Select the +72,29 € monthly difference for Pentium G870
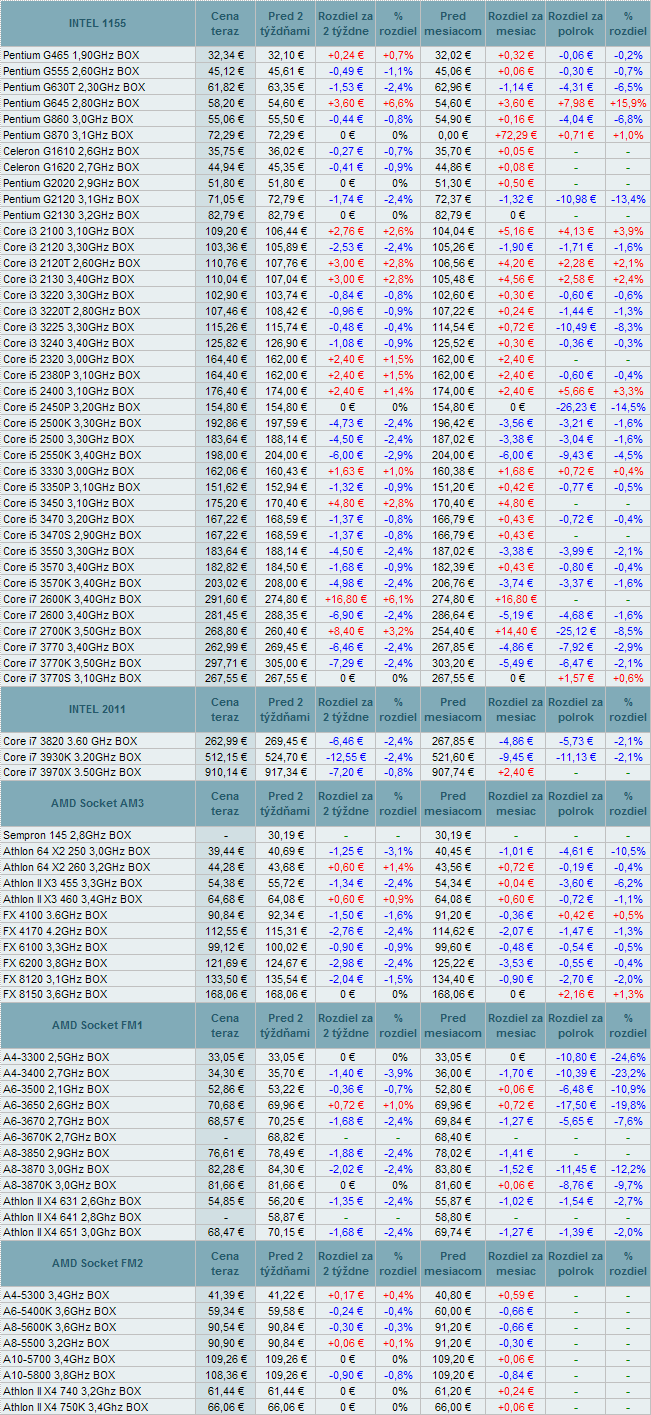The image size is (651, 1415). 516,134
